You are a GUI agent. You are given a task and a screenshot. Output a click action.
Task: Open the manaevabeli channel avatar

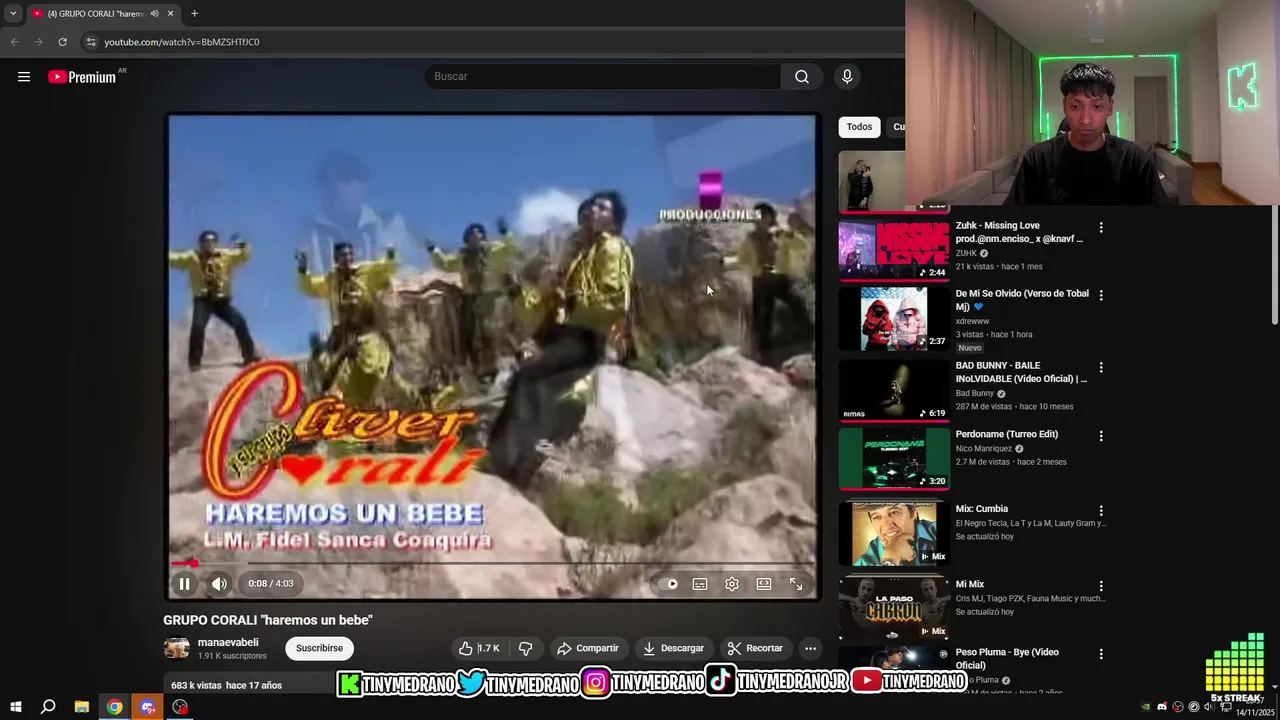pyautogui.click(x=177, y=648)
